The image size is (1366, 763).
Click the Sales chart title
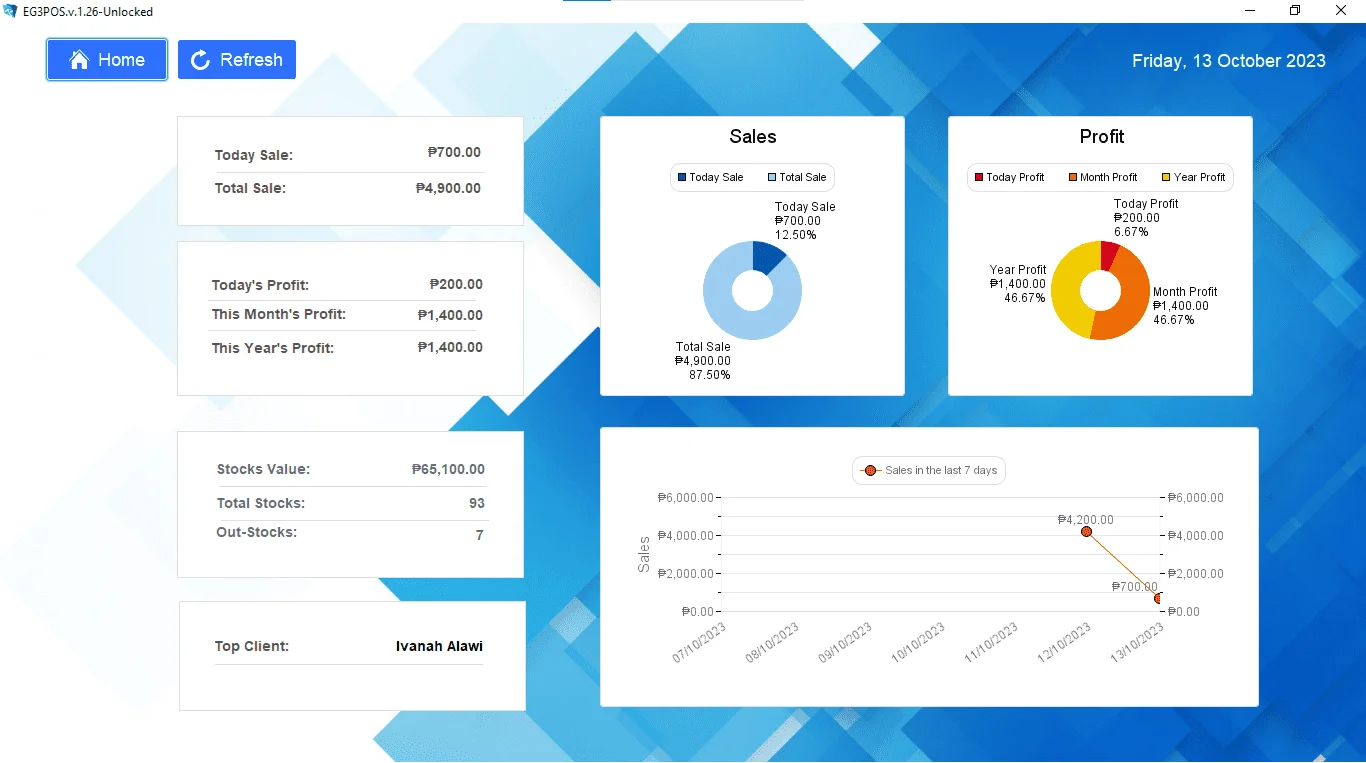tap(753, 137)
